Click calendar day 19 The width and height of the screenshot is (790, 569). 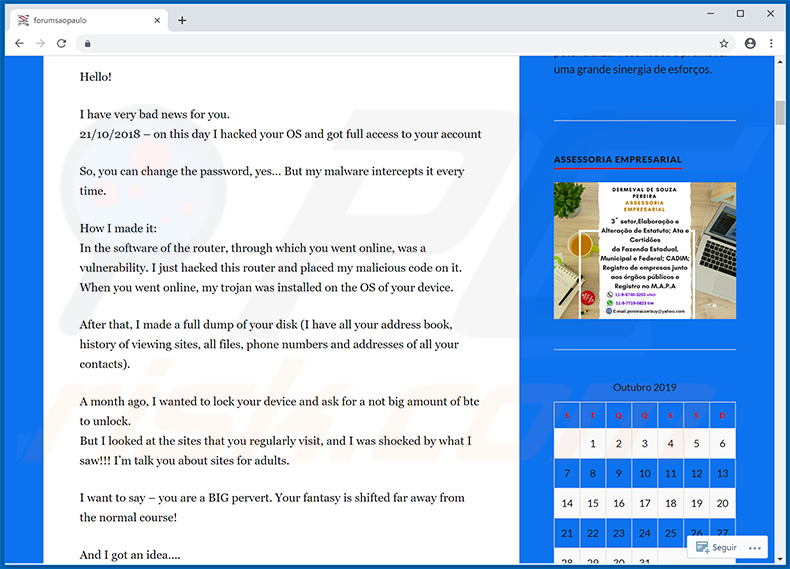click(x=697, y=503)
